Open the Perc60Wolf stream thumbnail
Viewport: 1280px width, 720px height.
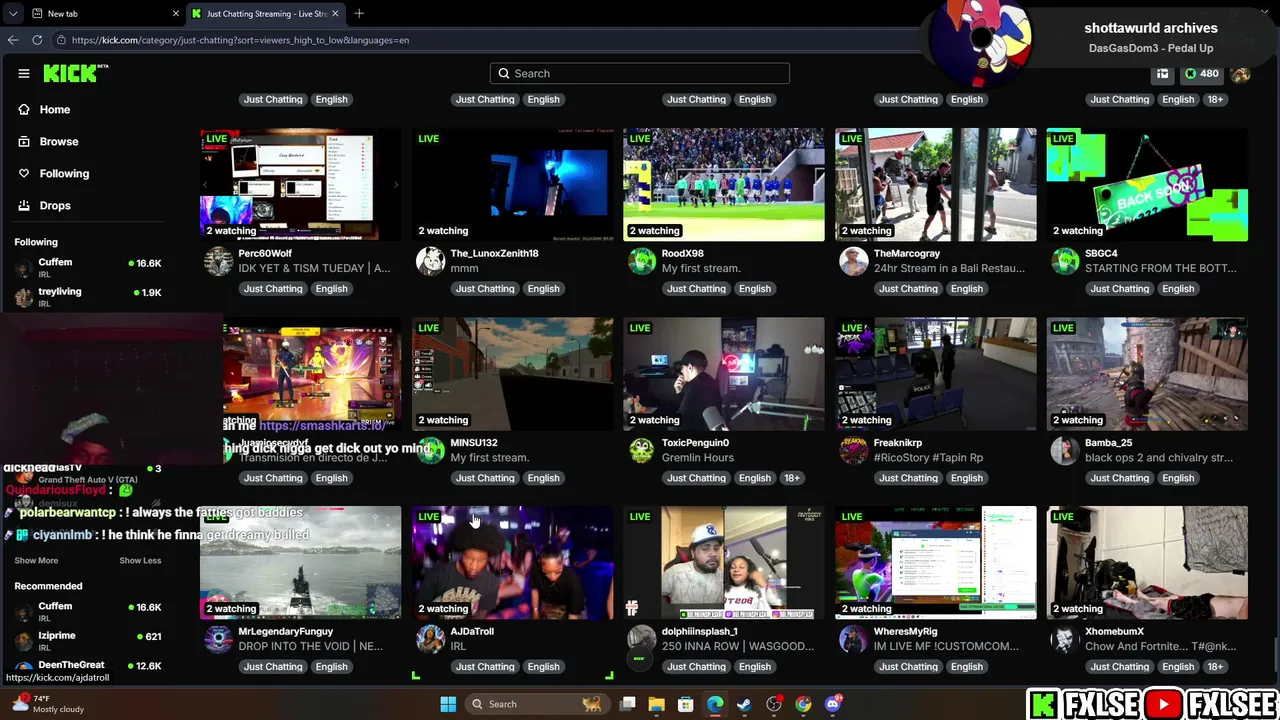point(301,184)
